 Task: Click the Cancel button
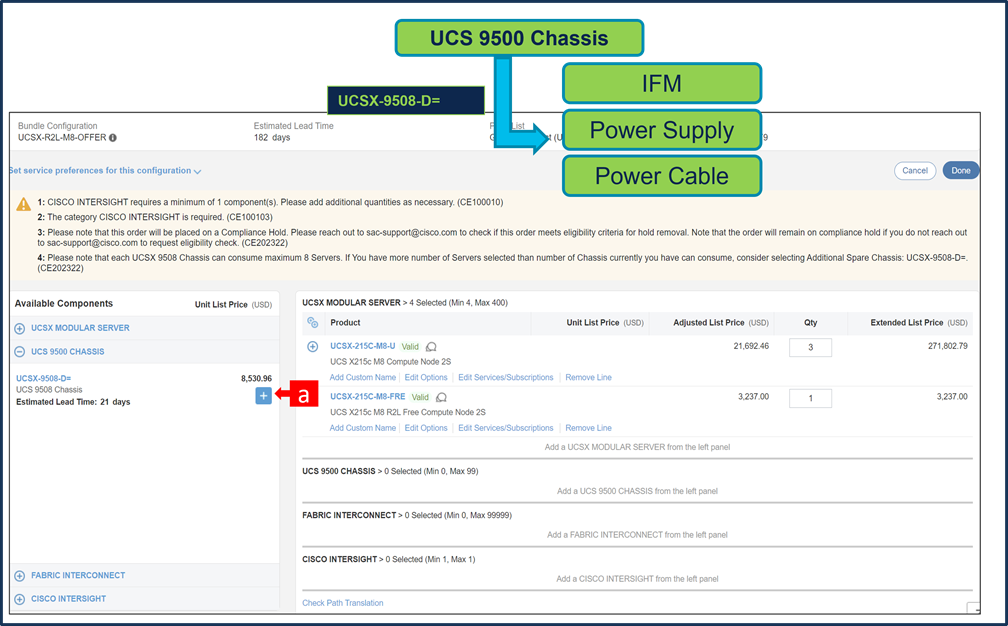915,170
